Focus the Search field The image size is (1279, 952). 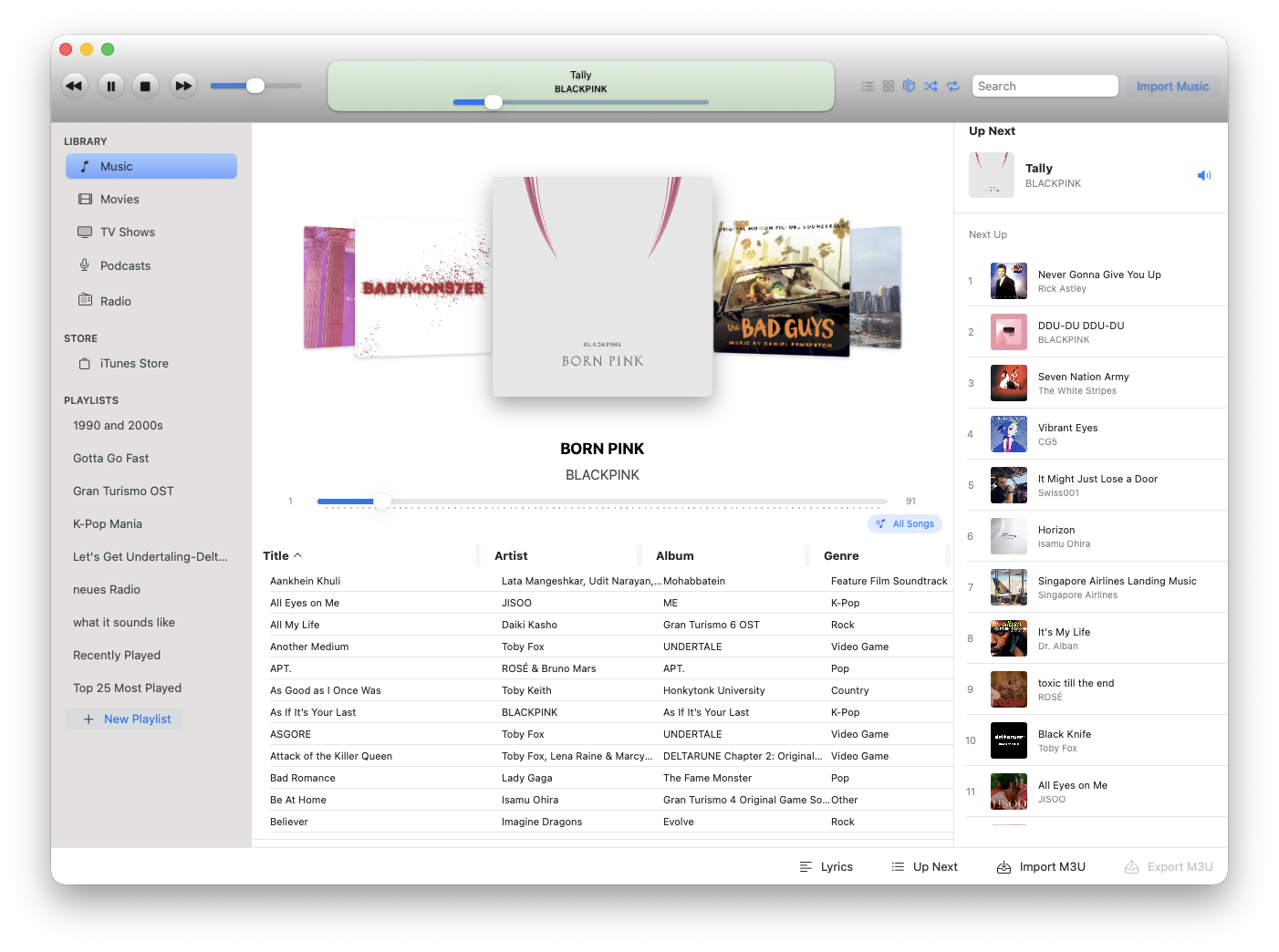[1045, 86]
